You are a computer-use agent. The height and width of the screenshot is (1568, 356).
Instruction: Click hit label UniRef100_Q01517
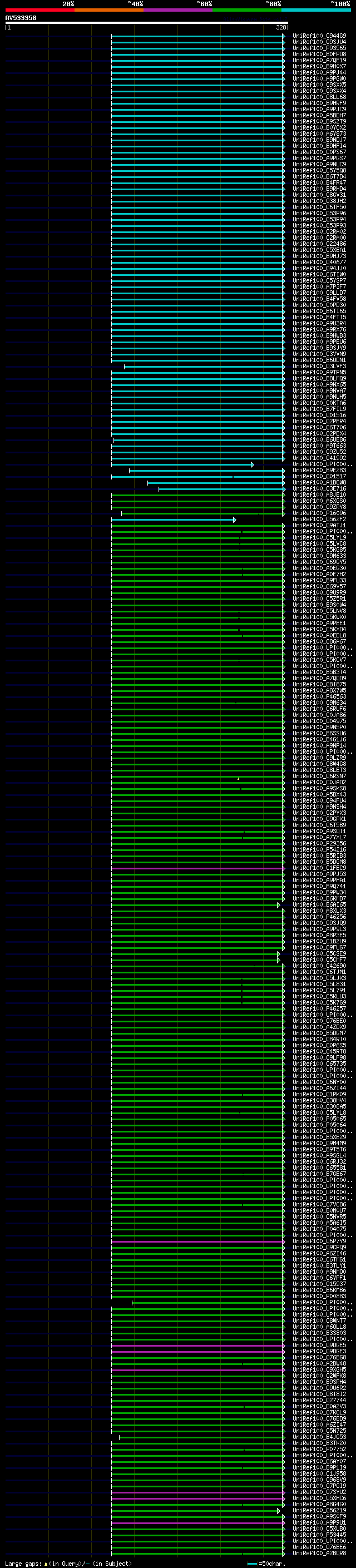coord(319,477)
